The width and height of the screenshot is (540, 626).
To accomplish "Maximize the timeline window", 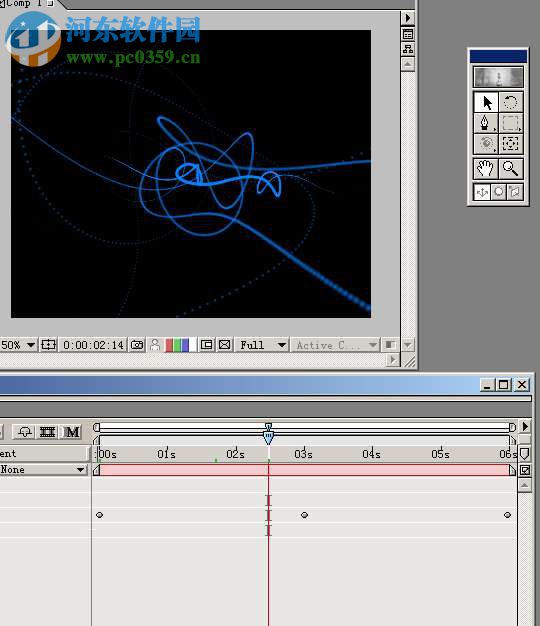I will click(503, 385).
